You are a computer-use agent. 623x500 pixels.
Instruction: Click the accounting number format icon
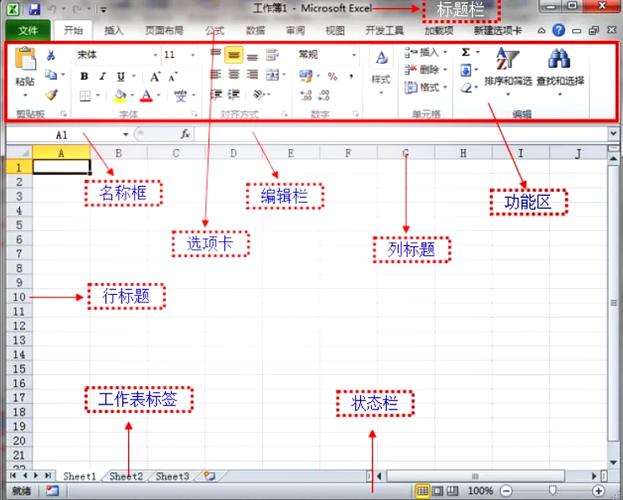coord(306,76)
